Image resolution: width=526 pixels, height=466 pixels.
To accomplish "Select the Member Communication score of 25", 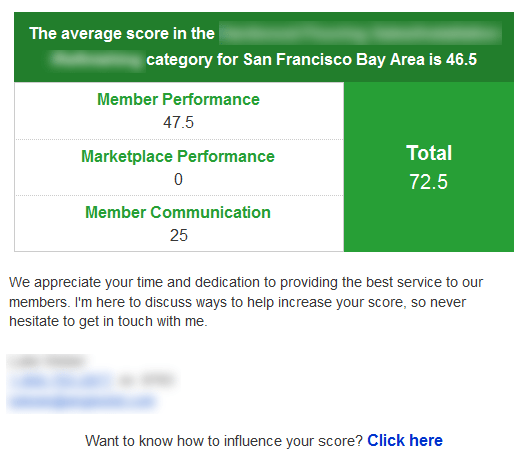I will pyautogui.click(x=179, y=235).
